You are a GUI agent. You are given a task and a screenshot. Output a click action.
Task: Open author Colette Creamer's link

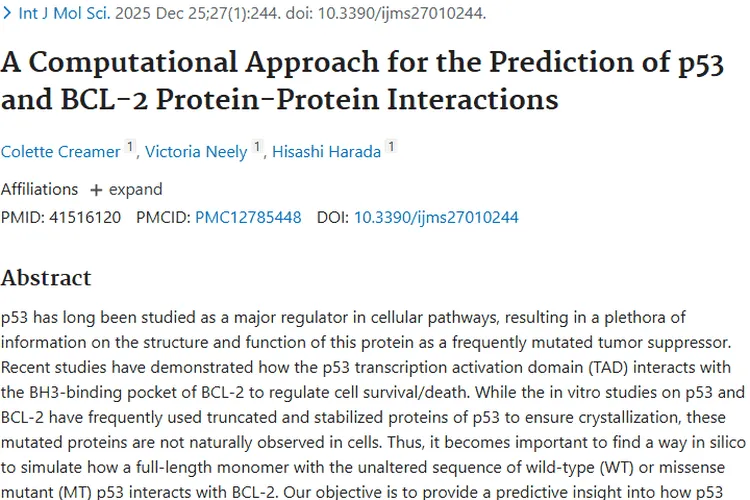point(60,152)
